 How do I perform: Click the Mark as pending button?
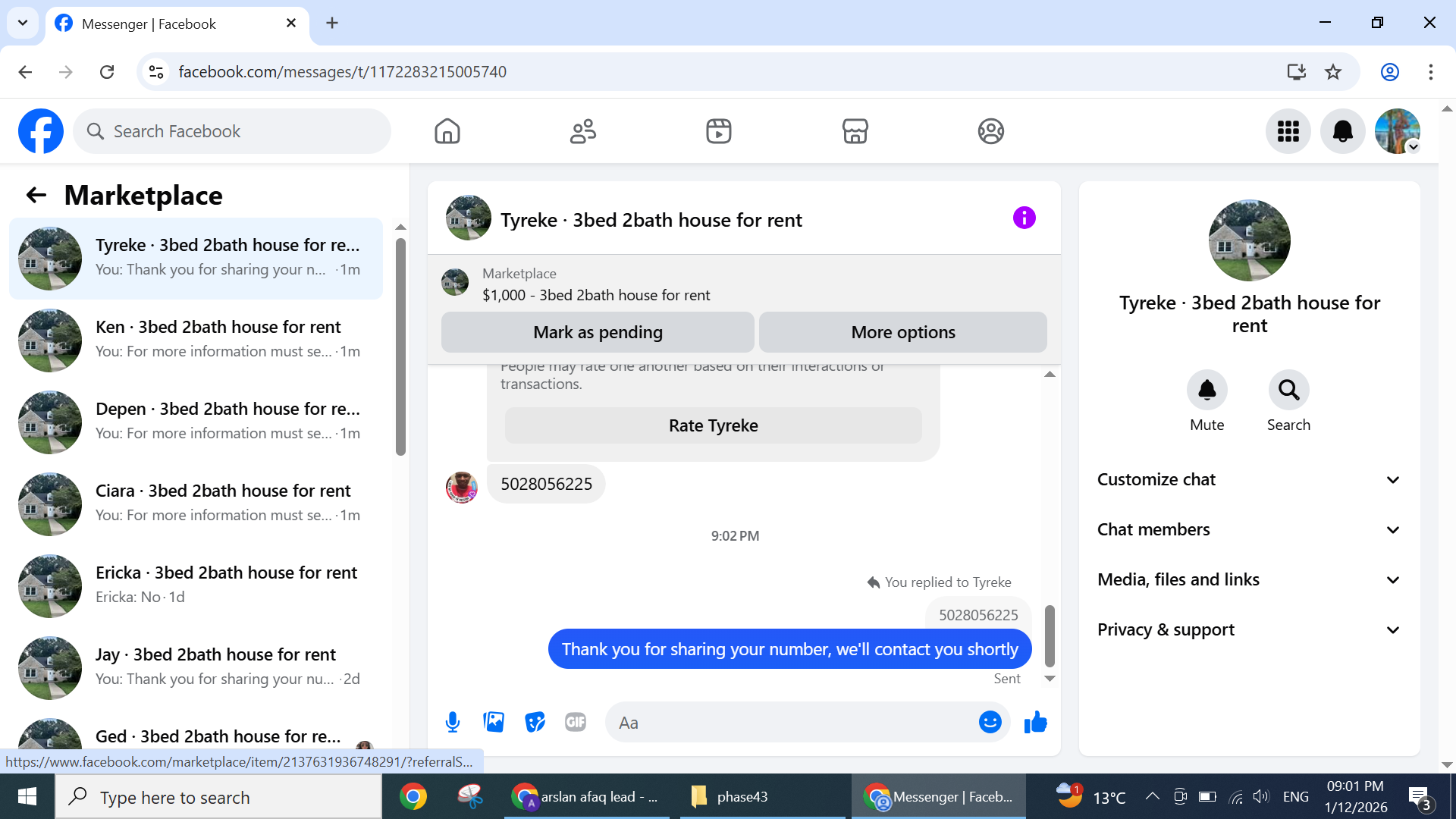tap(598, 333)
